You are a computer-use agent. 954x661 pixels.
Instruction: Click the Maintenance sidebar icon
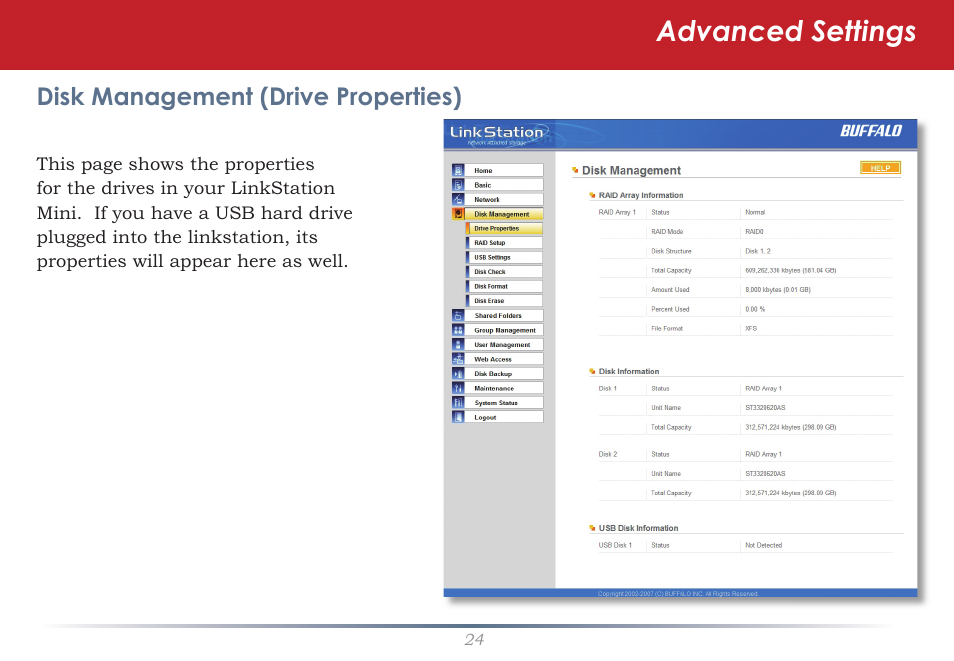[x=458, y=388]
